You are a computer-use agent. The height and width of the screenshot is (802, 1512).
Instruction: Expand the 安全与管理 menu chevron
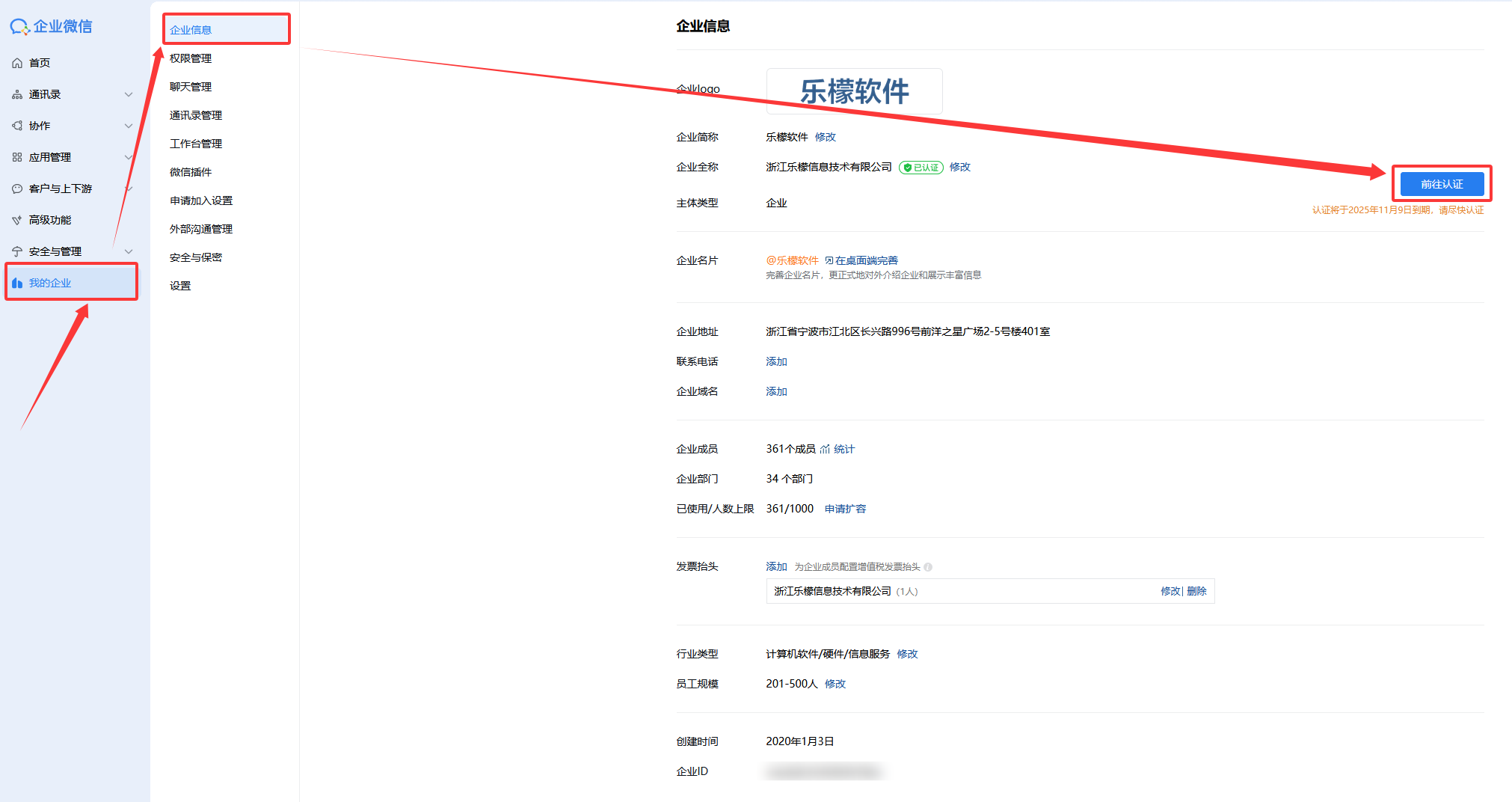coord(129,251)
